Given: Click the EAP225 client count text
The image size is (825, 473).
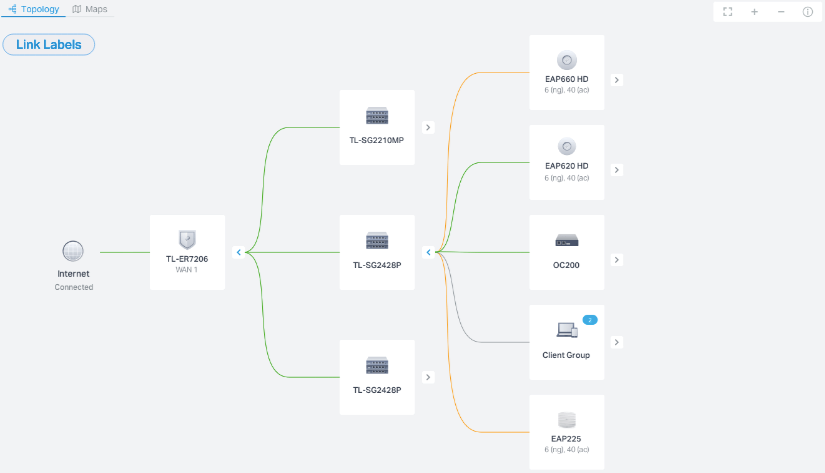Looking at the screenshot, I should coord(567,450).
